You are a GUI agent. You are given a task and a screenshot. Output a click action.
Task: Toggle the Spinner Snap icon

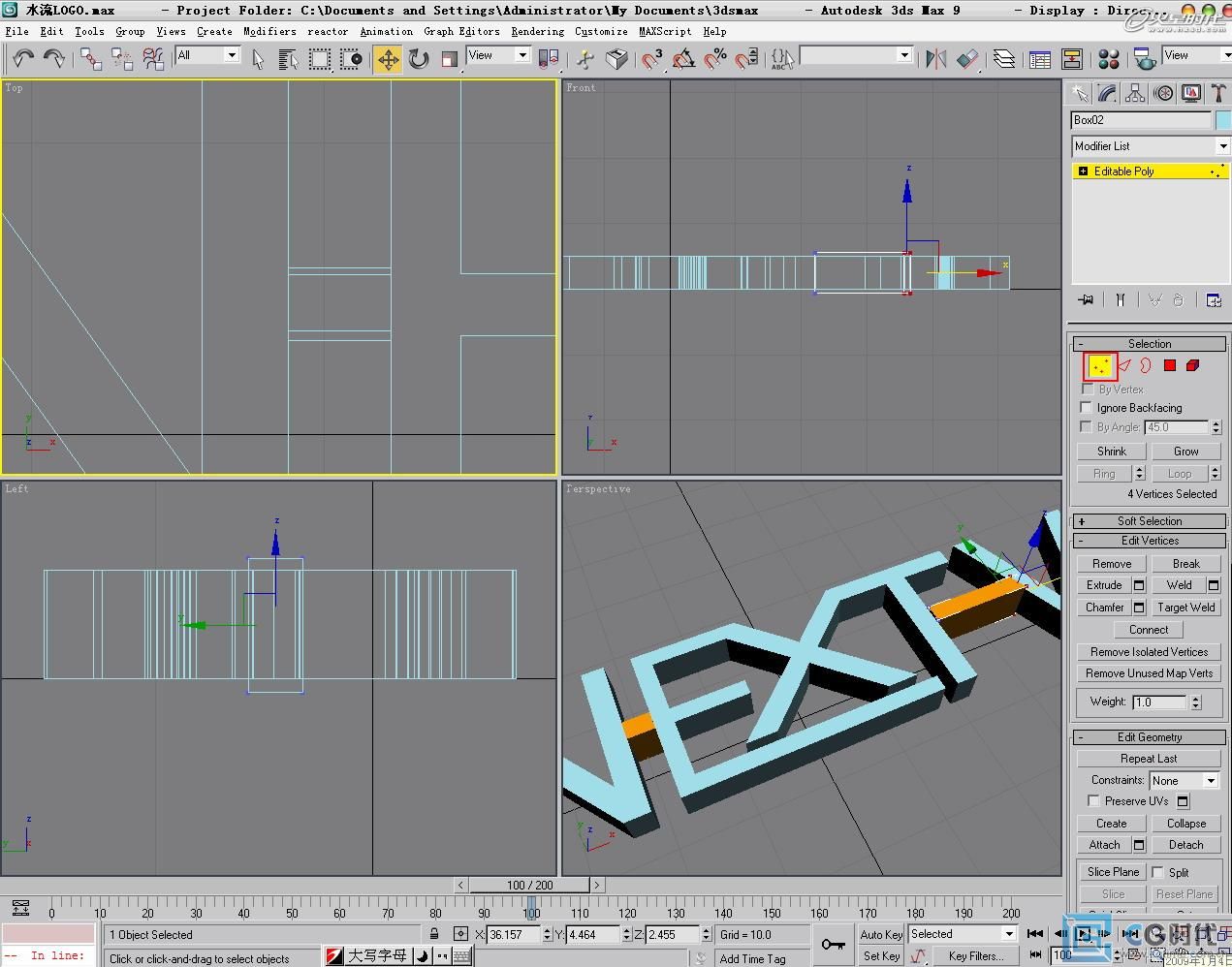click(x=746, y=59)
